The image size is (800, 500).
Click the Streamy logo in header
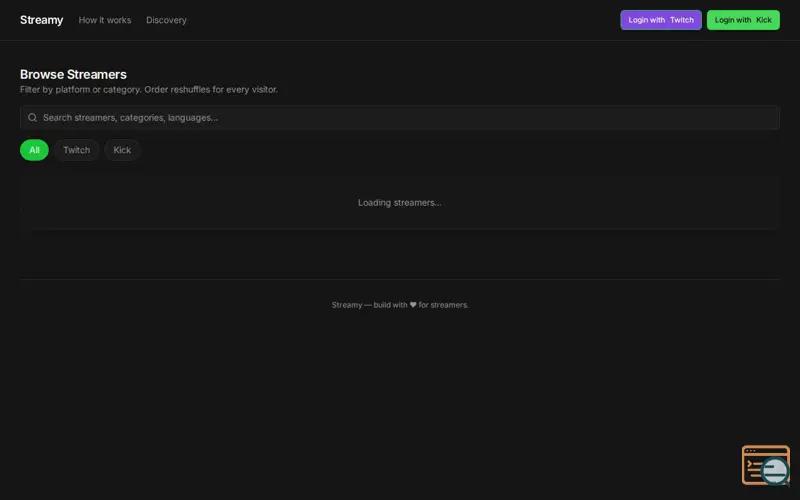click(41, 20)
